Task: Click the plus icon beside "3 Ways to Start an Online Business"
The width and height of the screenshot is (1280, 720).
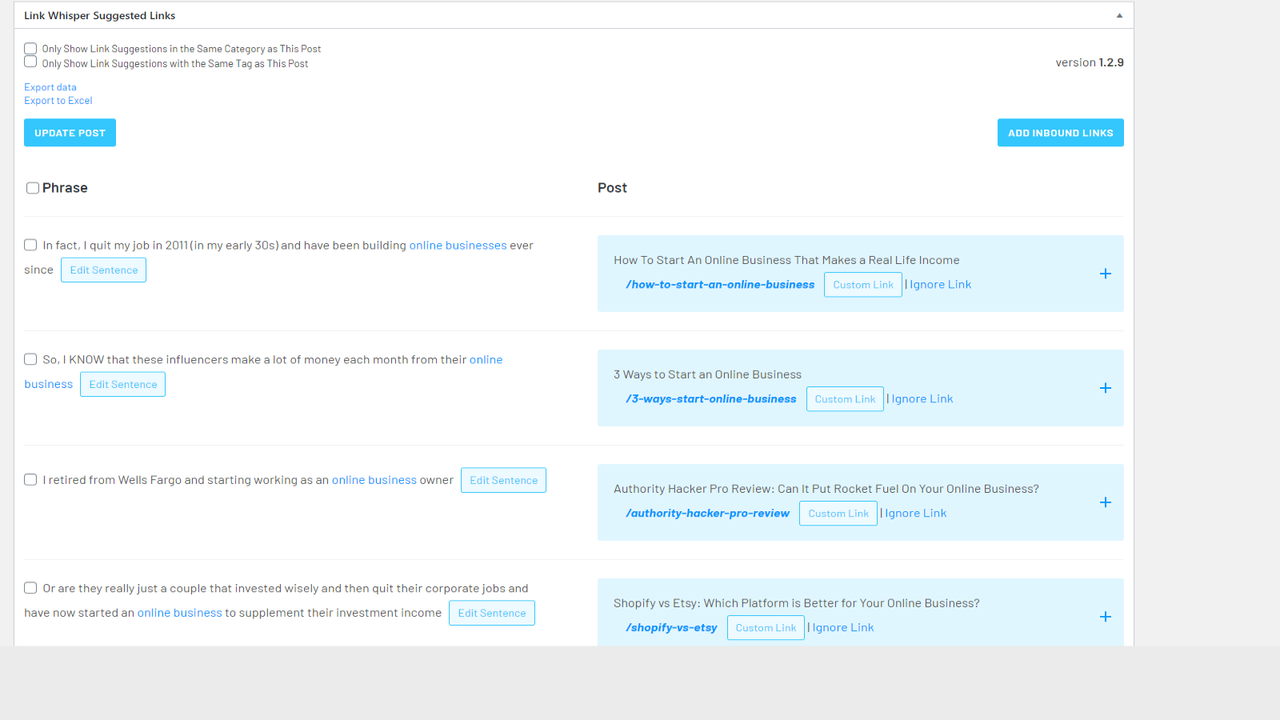Action: tap(1105, 388)
